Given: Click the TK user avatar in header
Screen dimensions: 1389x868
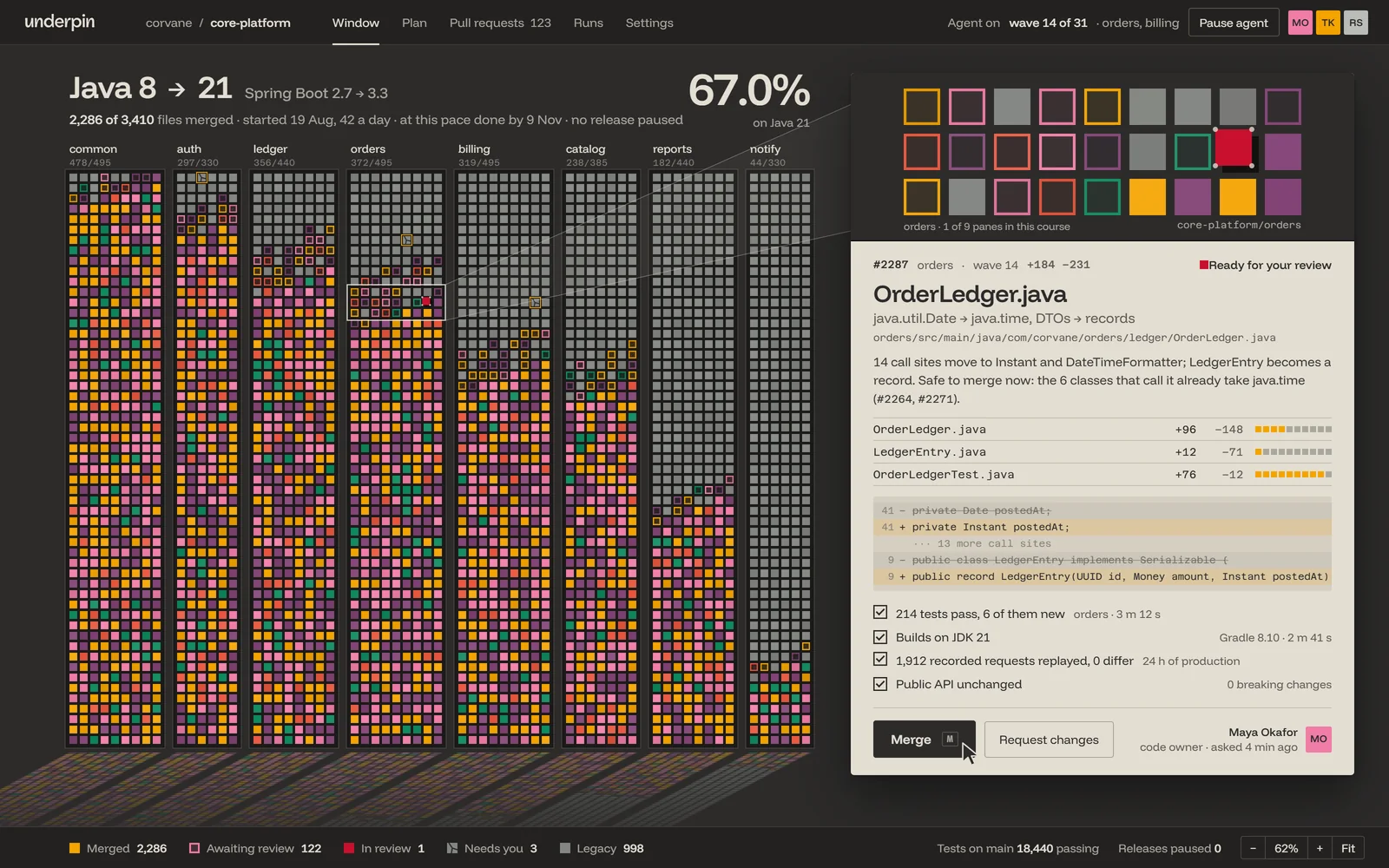Looking at the screenshot, I should pyautogui.click(x=1327, y=23).
